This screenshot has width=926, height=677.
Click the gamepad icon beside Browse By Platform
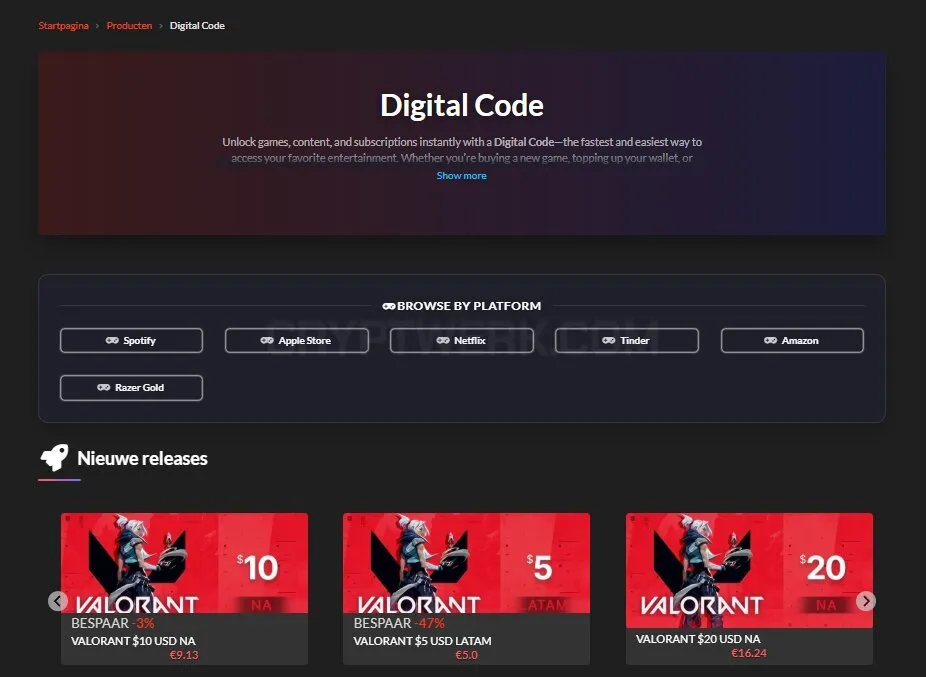pos(389,306)
